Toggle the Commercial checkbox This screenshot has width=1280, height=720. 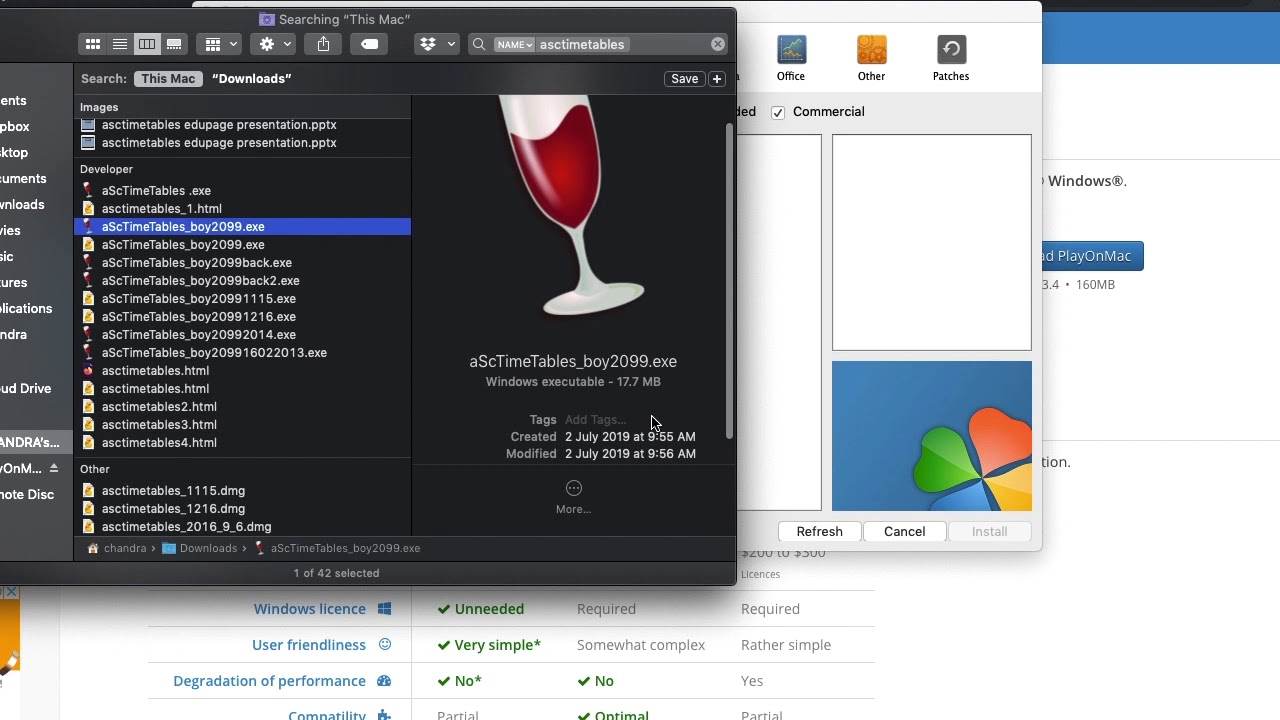(778, 112)
